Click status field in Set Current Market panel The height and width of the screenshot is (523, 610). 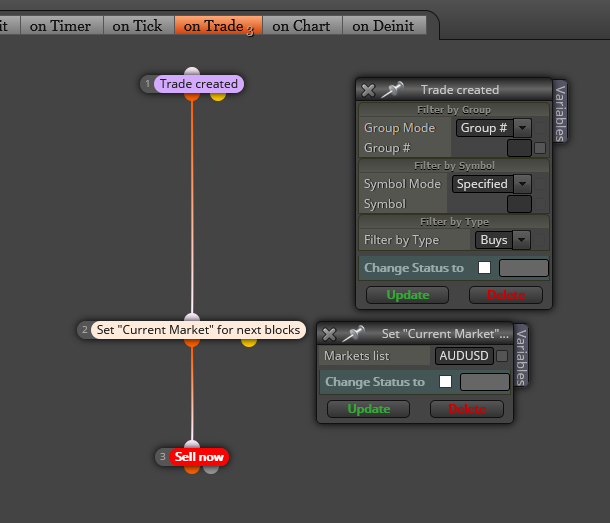(485, 382)
